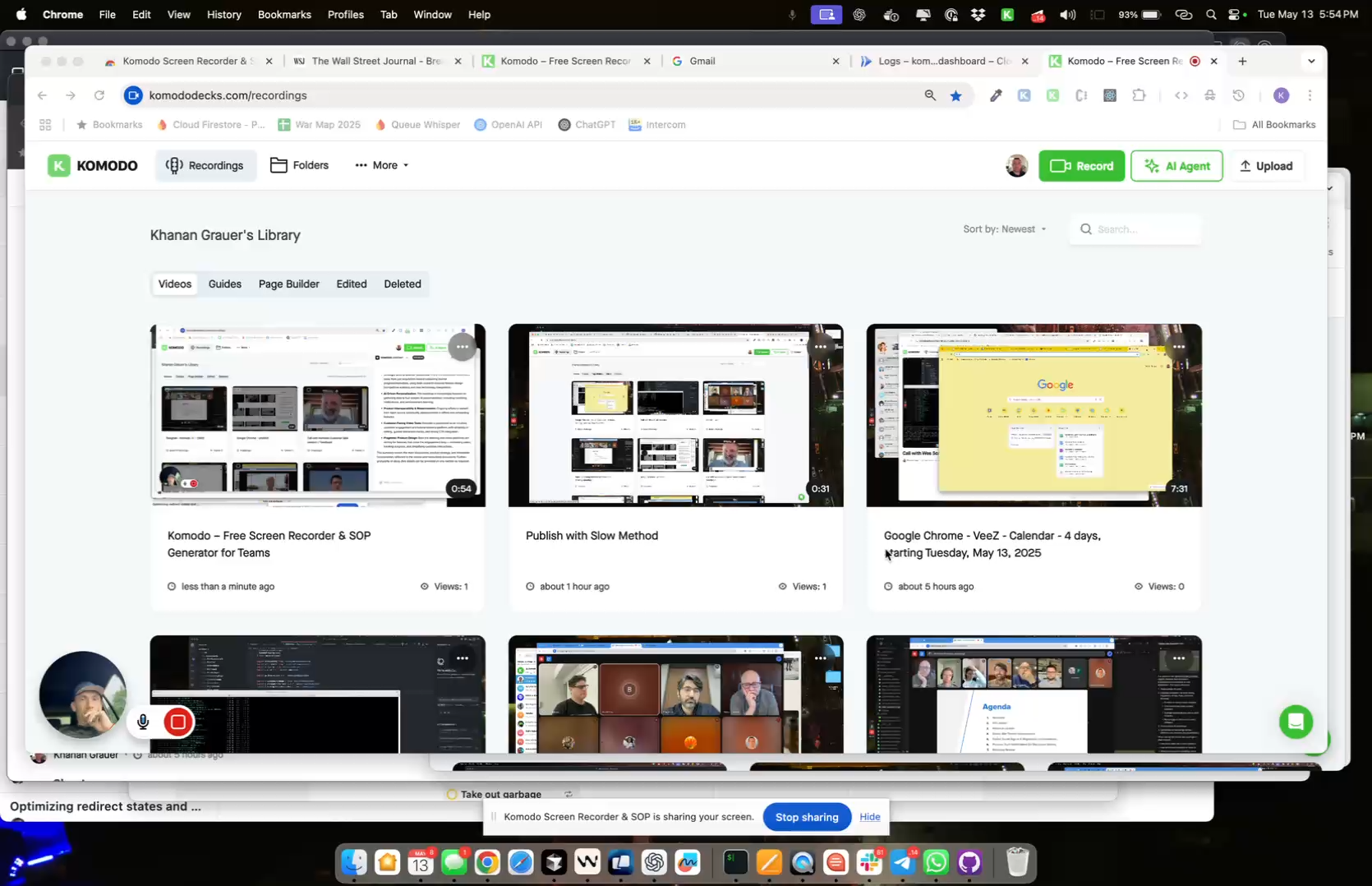
Task: Expand the More menu in navigation
Action: (x=382, y=165)
